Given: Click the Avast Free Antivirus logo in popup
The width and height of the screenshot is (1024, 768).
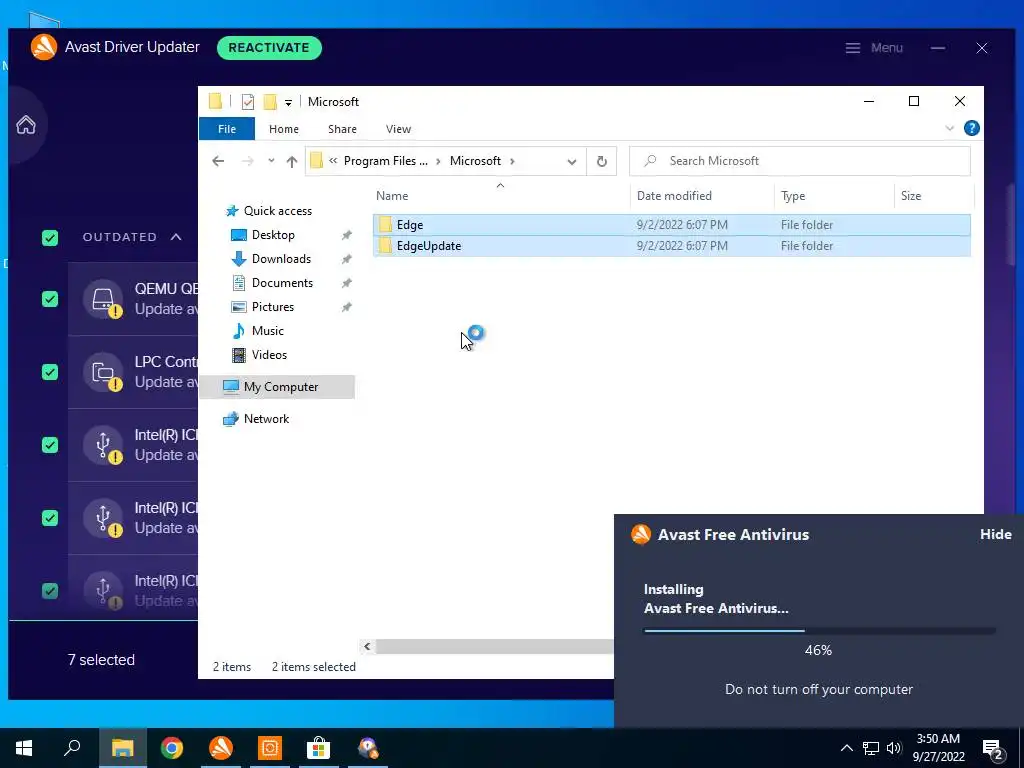Looking at the screenshot, I should 641,534.
